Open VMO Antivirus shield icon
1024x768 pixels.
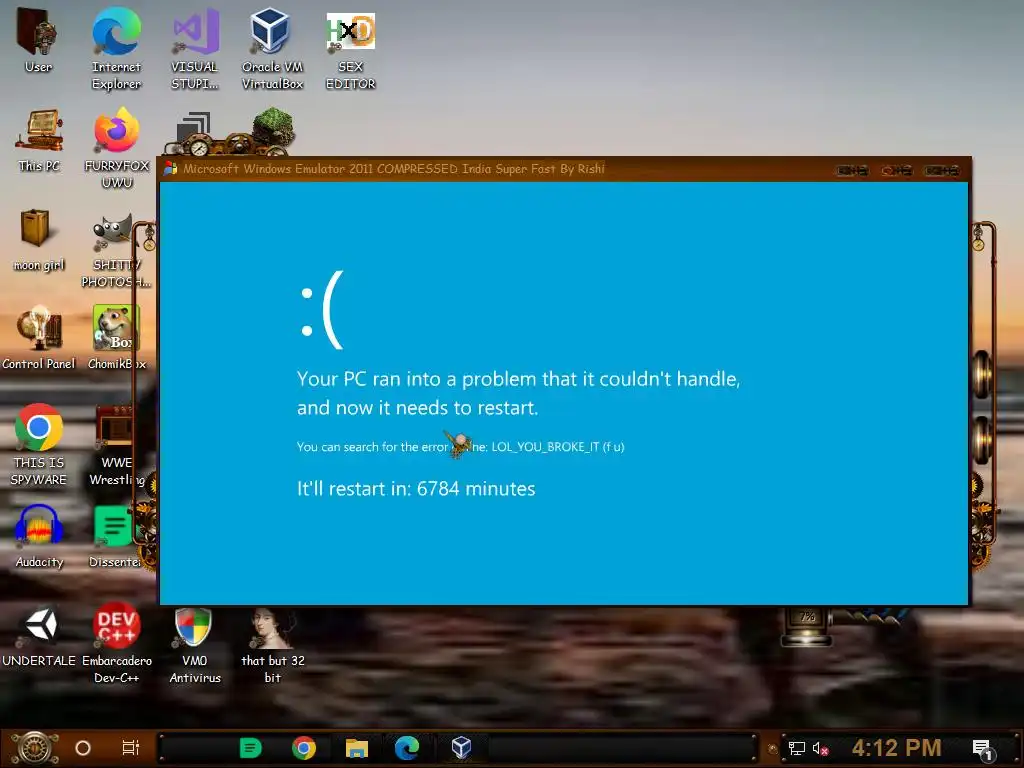(x=195, y=645)
